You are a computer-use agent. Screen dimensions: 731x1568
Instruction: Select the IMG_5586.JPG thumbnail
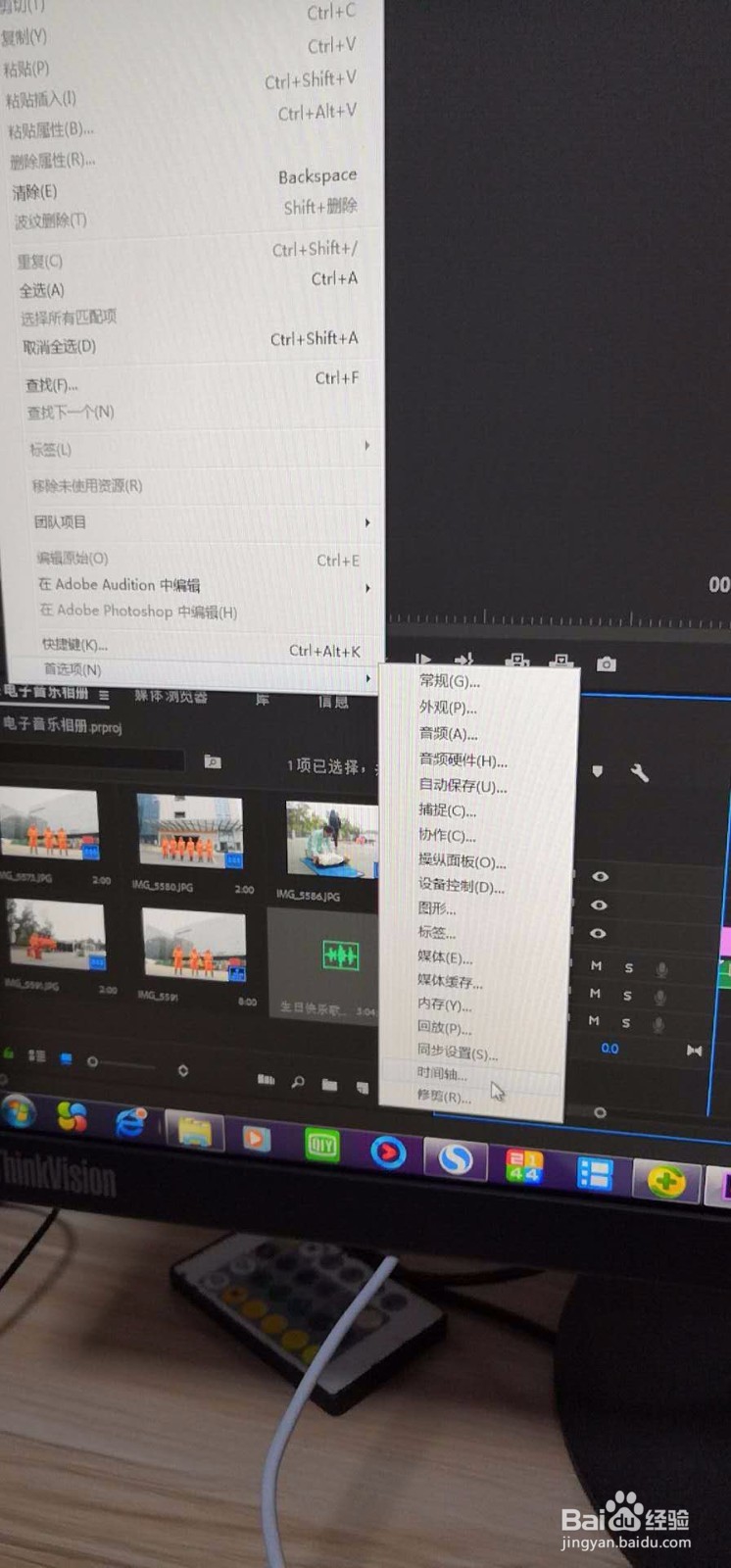(332, 839)
